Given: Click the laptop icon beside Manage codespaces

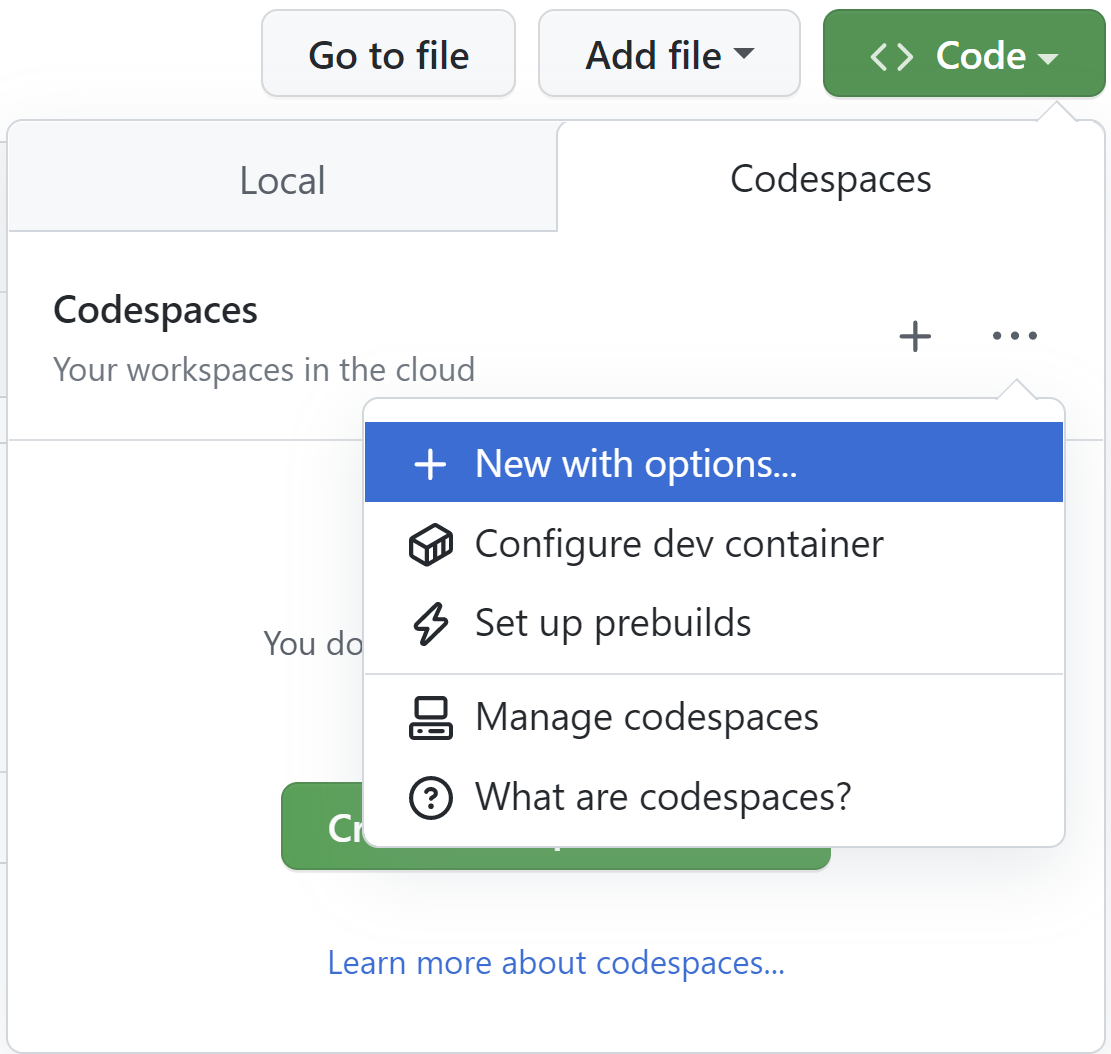Looking at the screenshot, I should pos(430,717).
